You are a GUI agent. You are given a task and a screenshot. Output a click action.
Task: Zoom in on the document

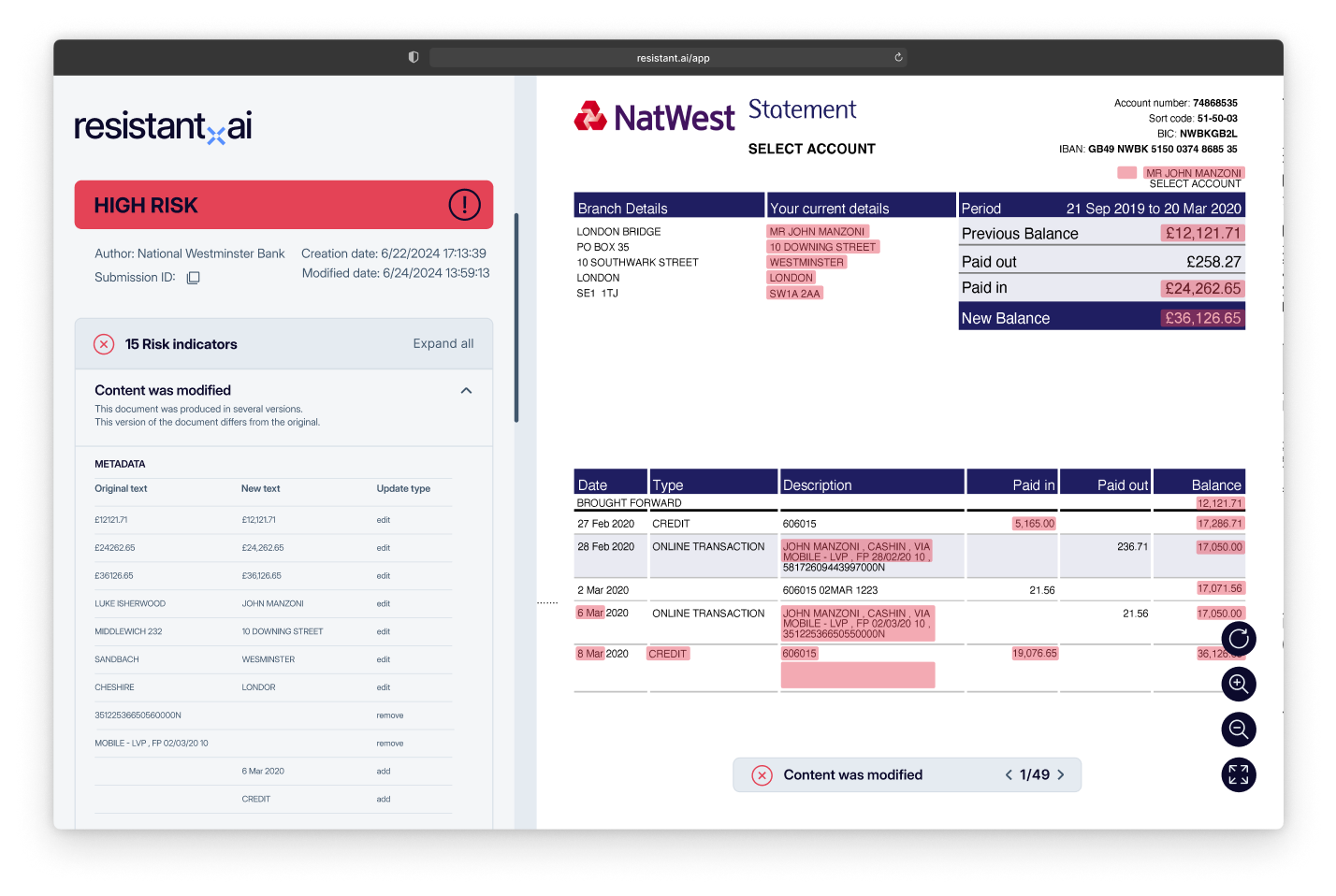click(1239, 684)
